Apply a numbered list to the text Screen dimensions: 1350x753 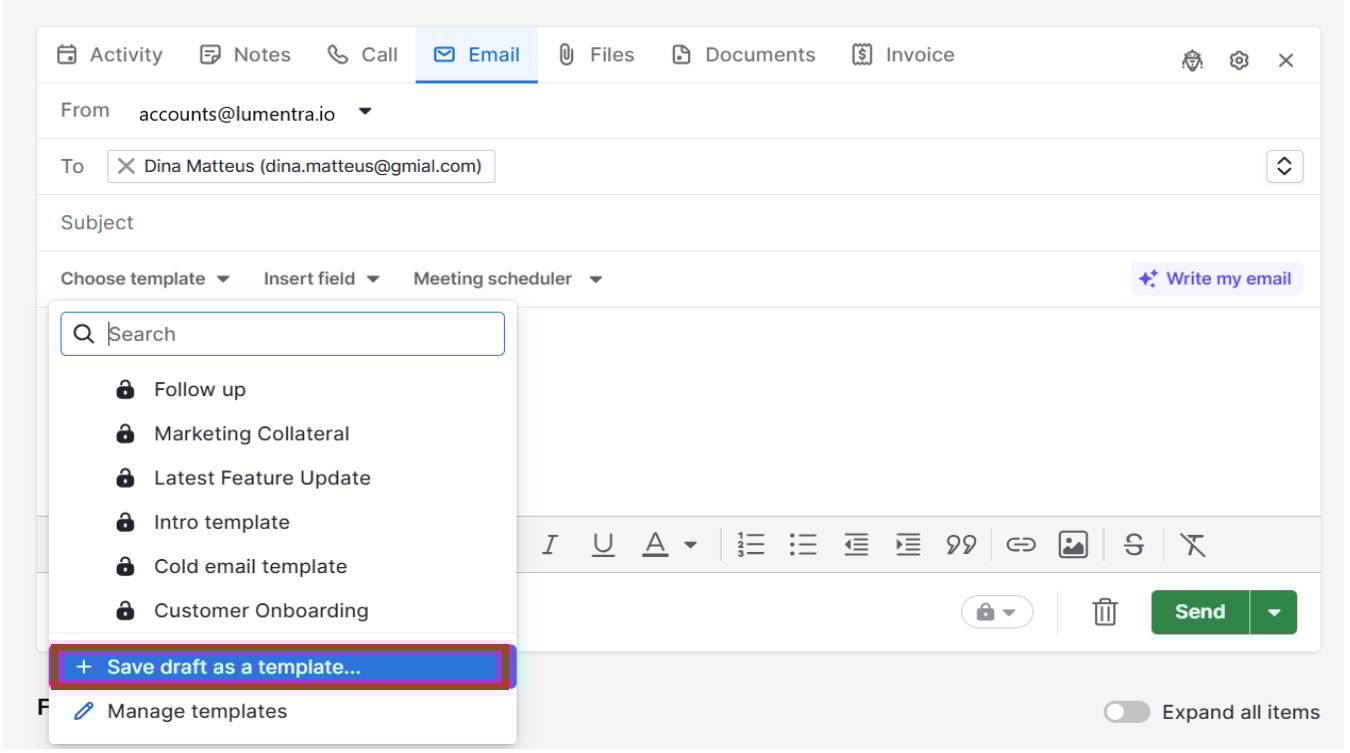(x=751, y=545)
